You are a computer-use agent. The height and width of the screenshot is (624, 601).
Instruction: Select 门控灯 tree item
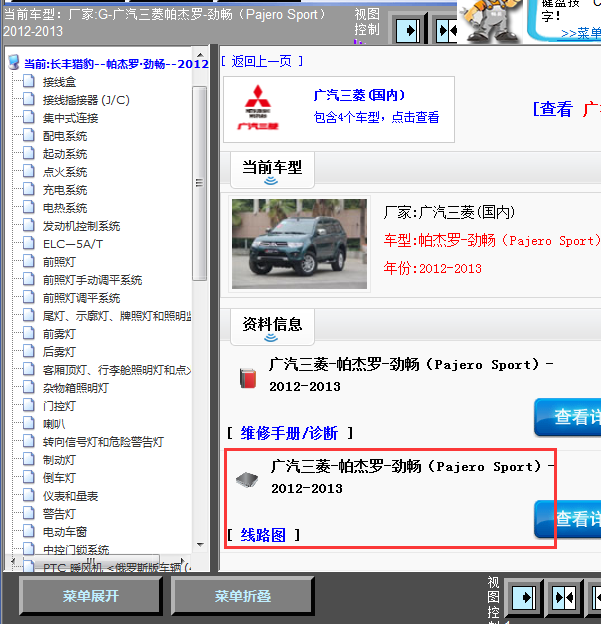tap(59, 406)
